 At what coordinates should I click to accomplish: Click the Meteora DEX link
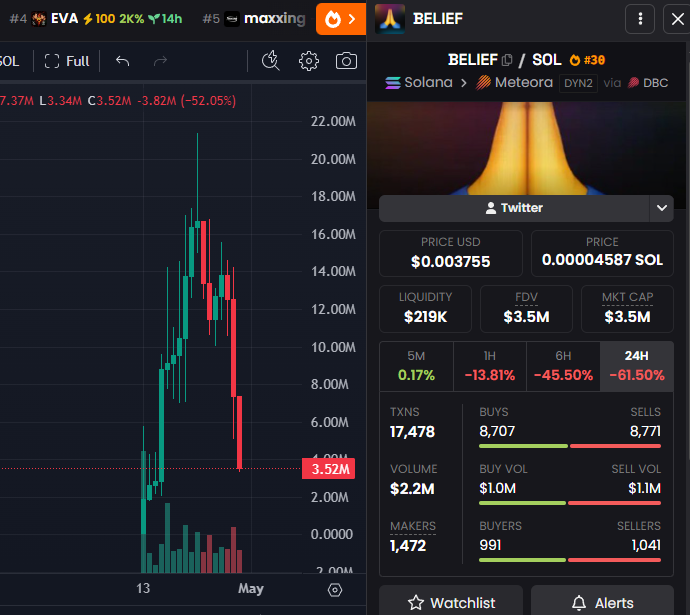coord(514,83)
